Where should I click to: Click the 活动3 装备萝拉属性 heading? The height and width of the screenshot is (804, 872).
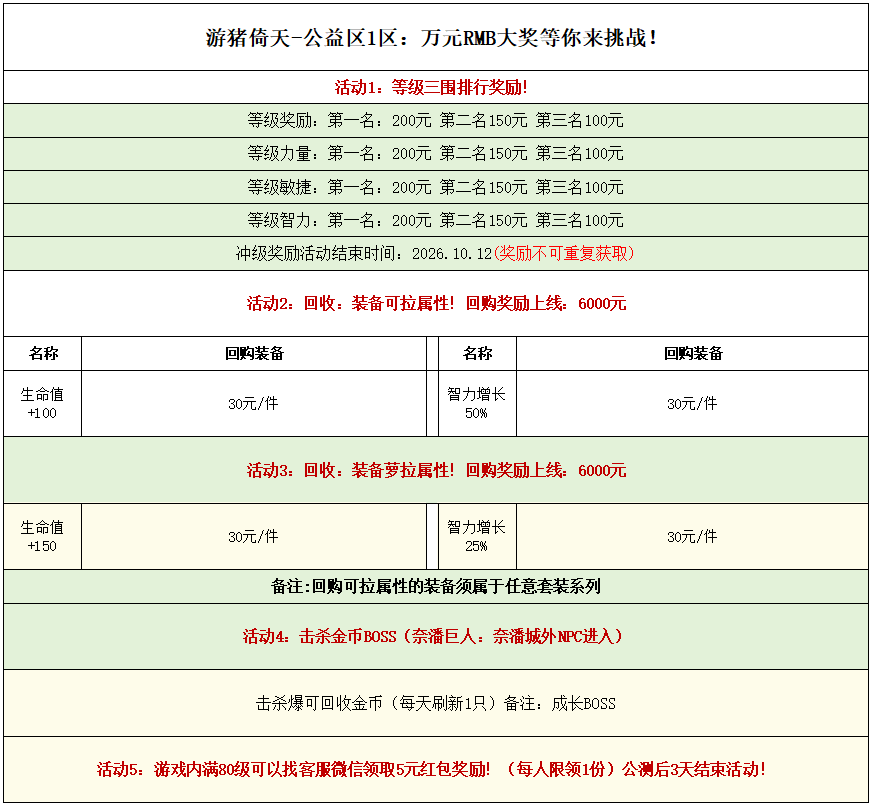[437, 470]
